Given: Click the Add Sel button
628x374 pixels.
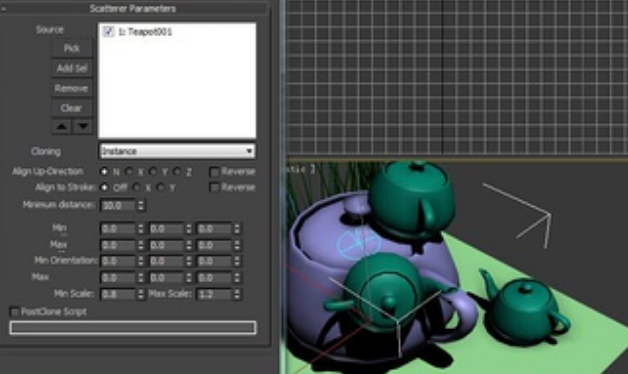Looking at the screenshot, I should pos(72,68).
